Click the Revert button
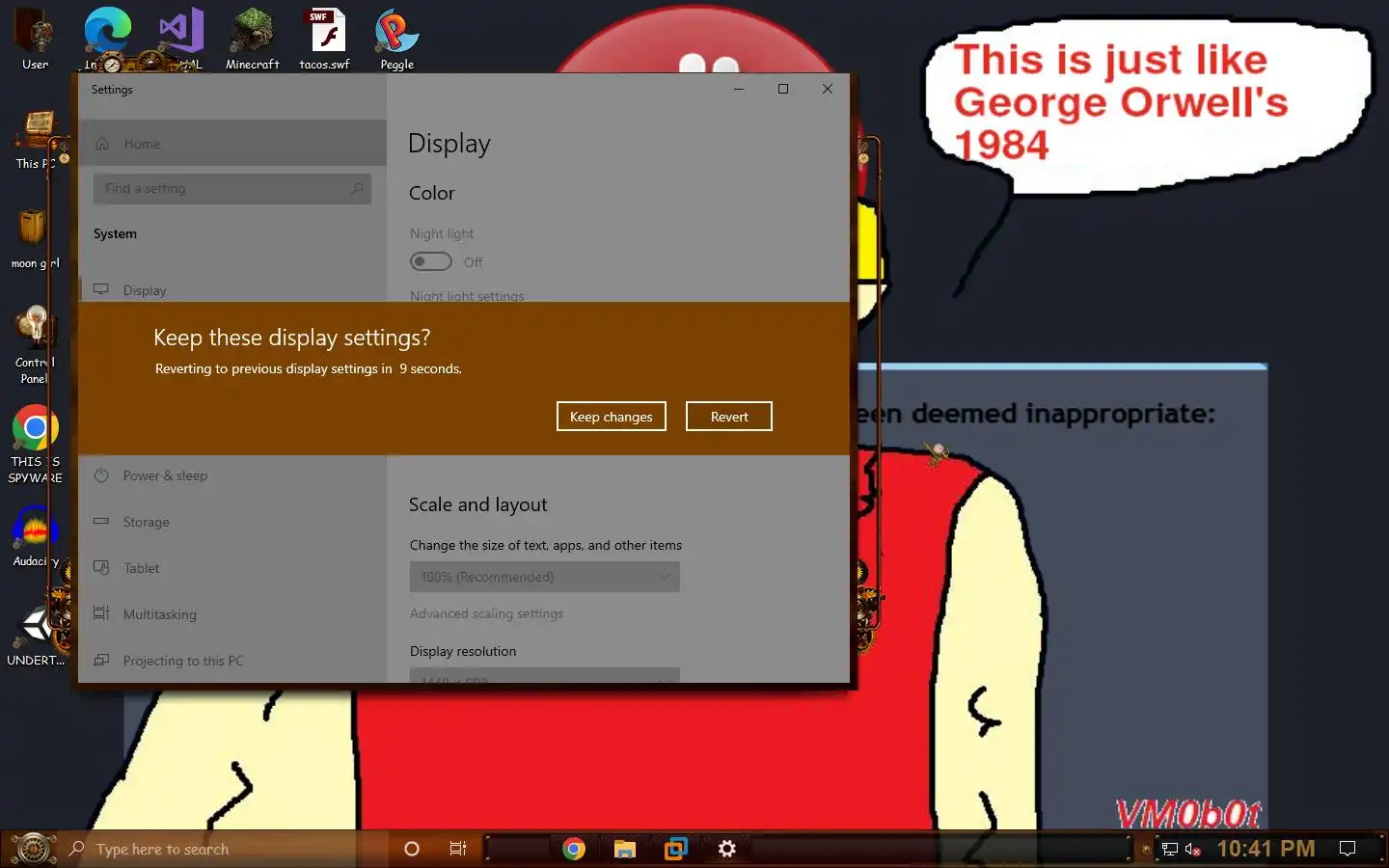The height and width of the screenshot is (868, 1389). [729, 417]
